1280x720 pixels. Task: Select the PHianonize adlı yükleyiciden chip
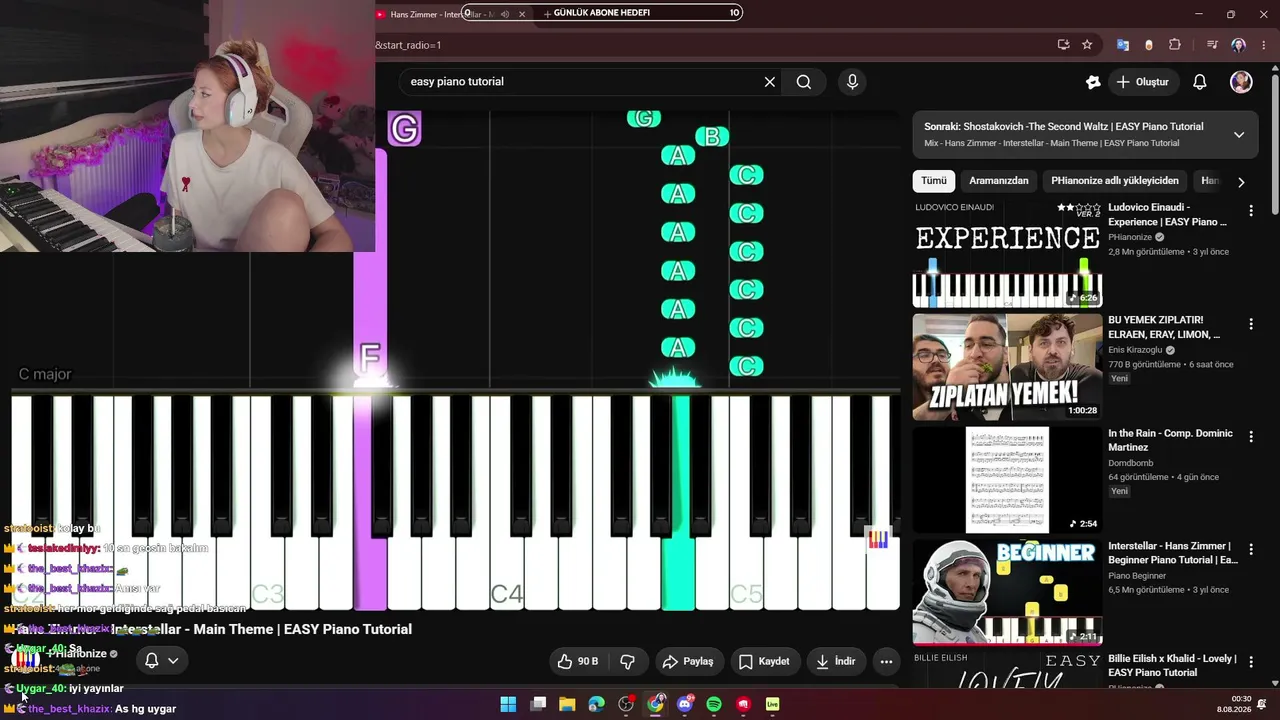click(x=1115, y=181)
